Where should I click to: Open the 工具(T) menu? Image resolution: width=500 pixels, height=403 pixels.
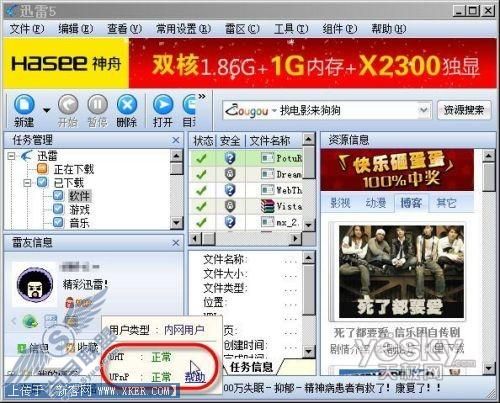click(x=291, y=29)
